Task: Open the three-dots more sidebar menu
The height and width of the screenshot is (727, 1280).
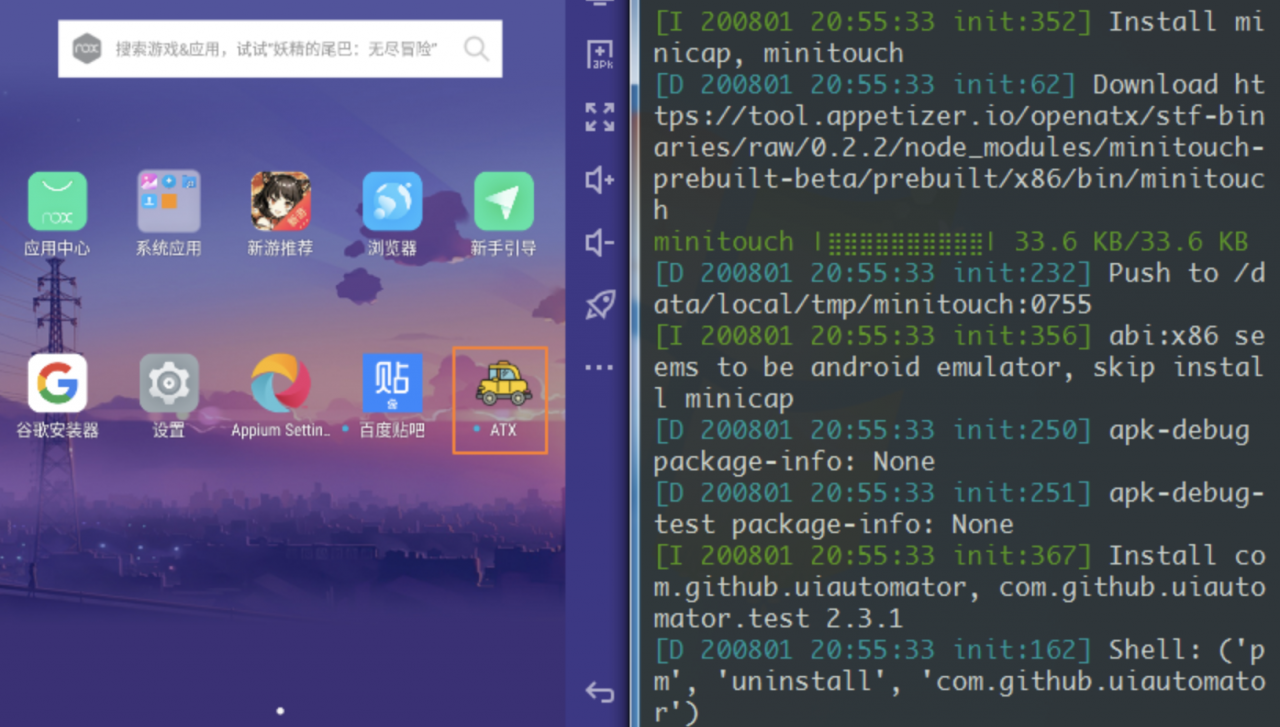Action: 600,368
